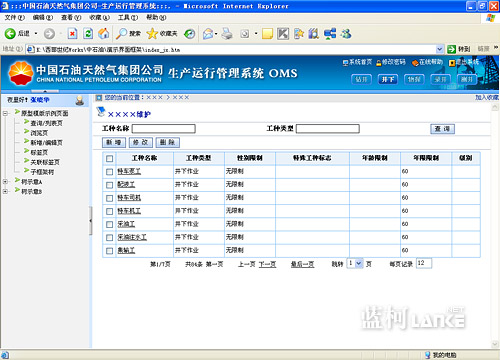This screenshot has height=360, width=500.
Task: Expand the 例示意A tree node
Action: [5, 182]
